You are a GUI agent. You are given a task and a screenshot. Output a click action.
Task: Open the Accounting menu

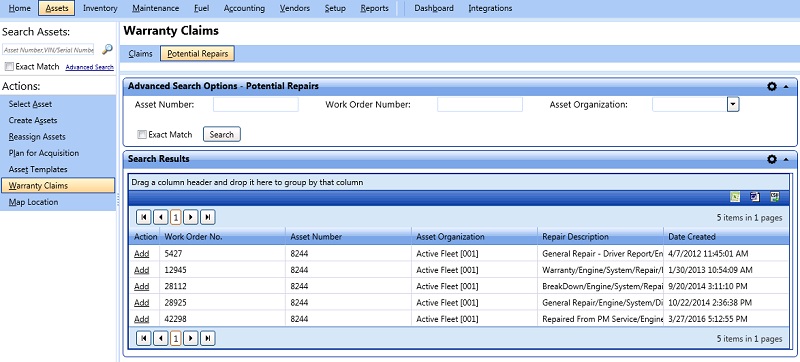tap(244, 8)
